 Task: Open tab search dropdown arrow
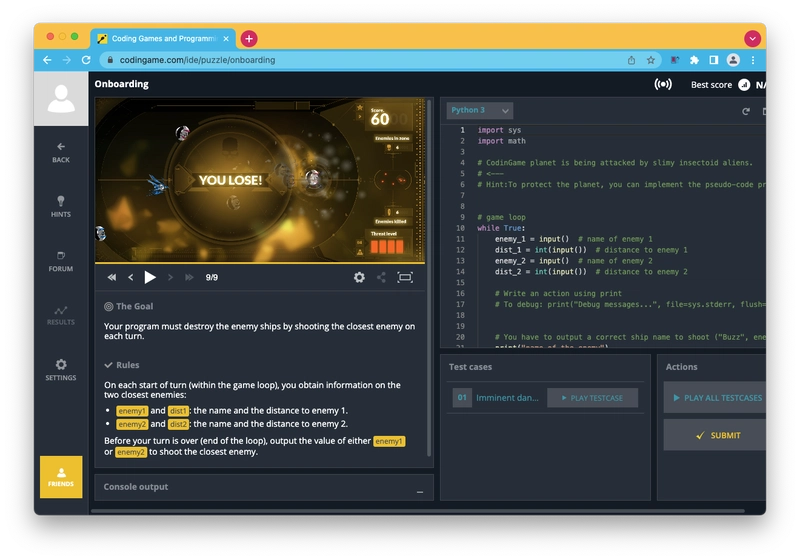coord(752,39)
